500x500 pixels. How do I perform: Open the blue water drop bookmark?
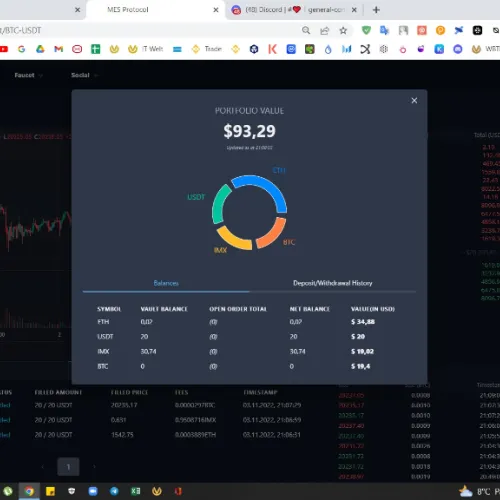point(328,49)
